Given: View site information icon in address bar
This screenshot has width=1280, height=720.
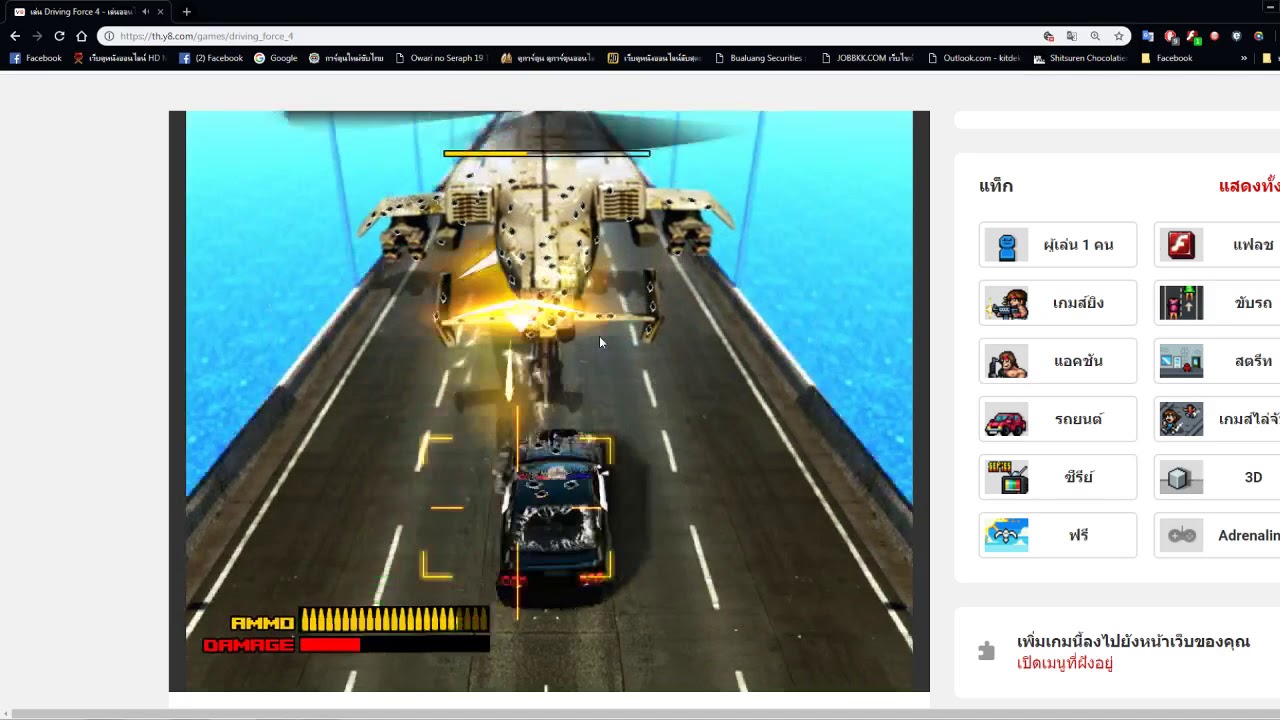Looking at the screenshot, I should point(109,36).
